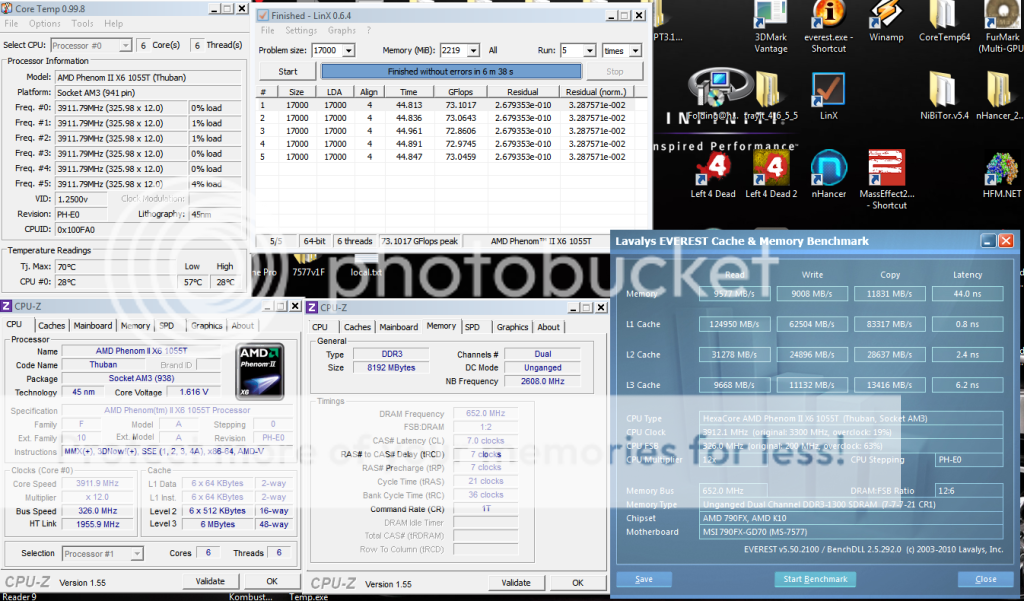Open the 7577v1F desktop item
Viewport: 1024px width, 601px height.
point(308,267)
